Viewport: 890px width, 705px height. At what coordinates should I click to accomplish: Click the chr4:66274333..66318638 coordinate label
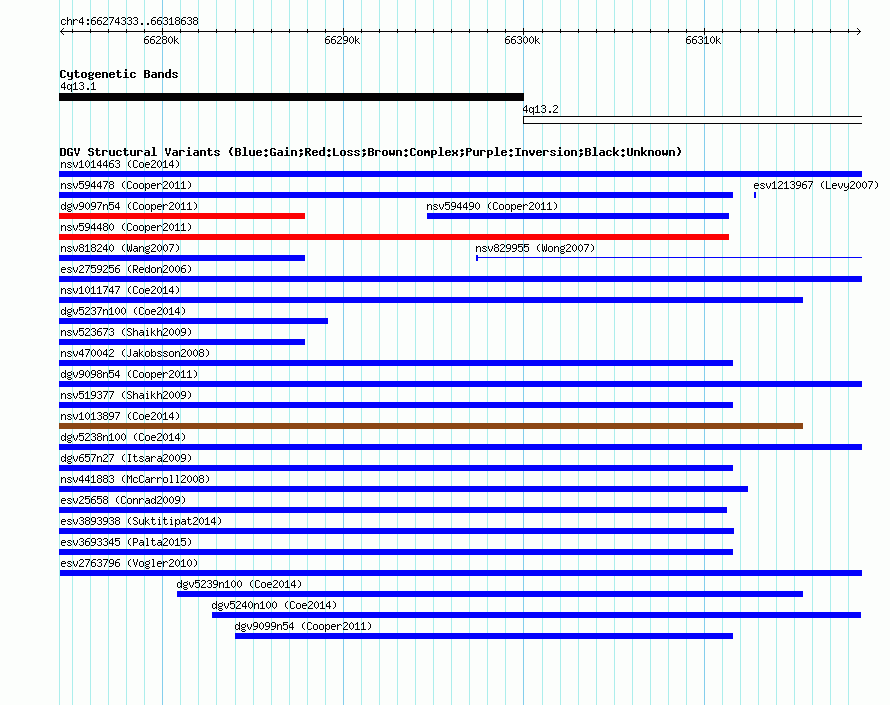[129, 21]
